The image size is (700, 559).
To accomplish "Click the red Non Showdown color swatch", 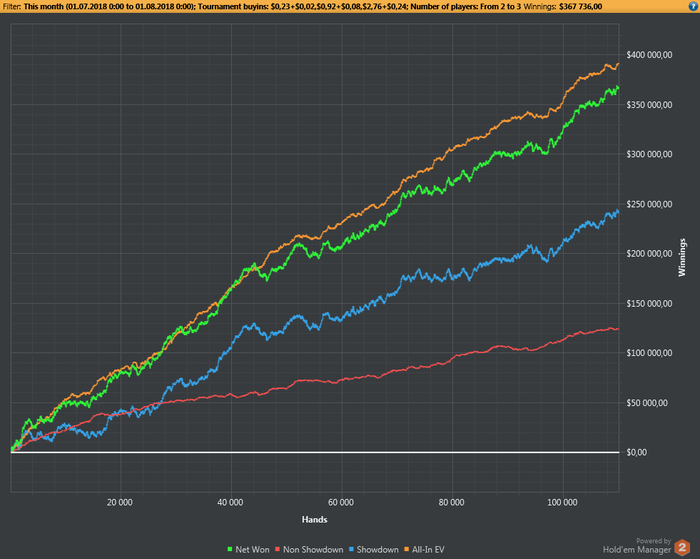I will tap(277, 550).
